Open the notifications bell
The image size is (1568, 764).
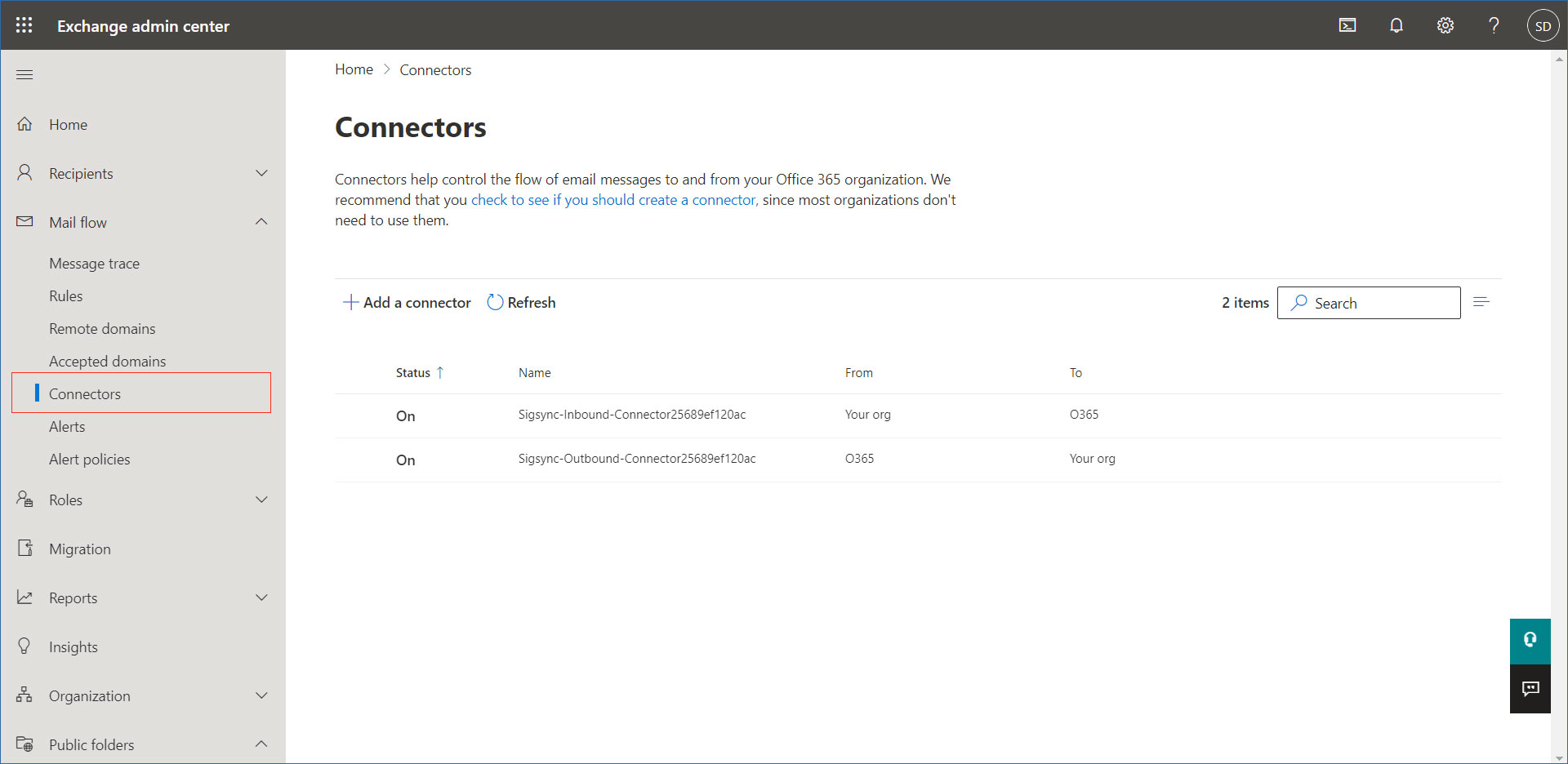tap(1396, 25)
